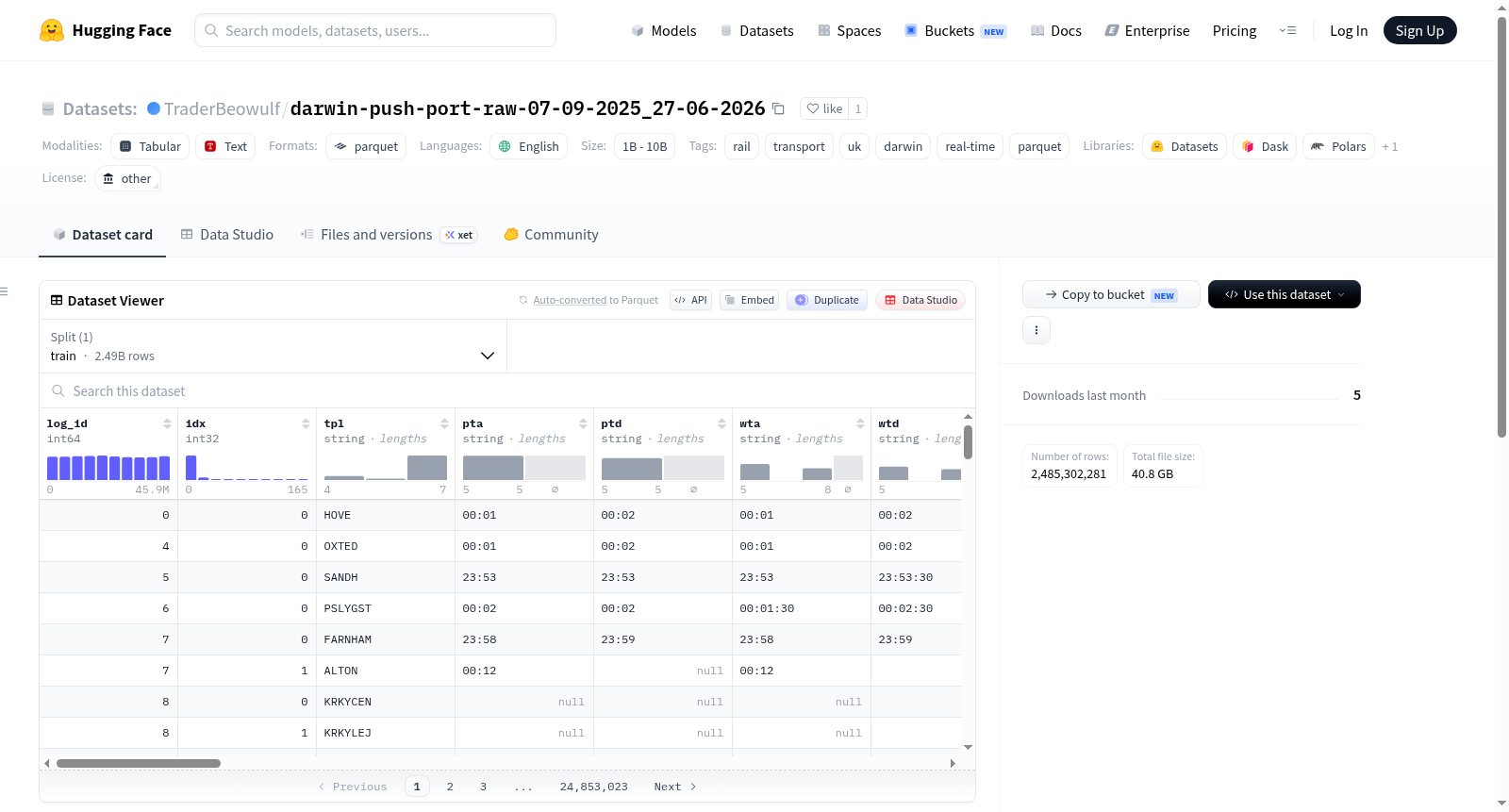This screenshot has width=1509, height=812.
Task: Click the Dataset Viewer table icon
Action: [57, 300]
